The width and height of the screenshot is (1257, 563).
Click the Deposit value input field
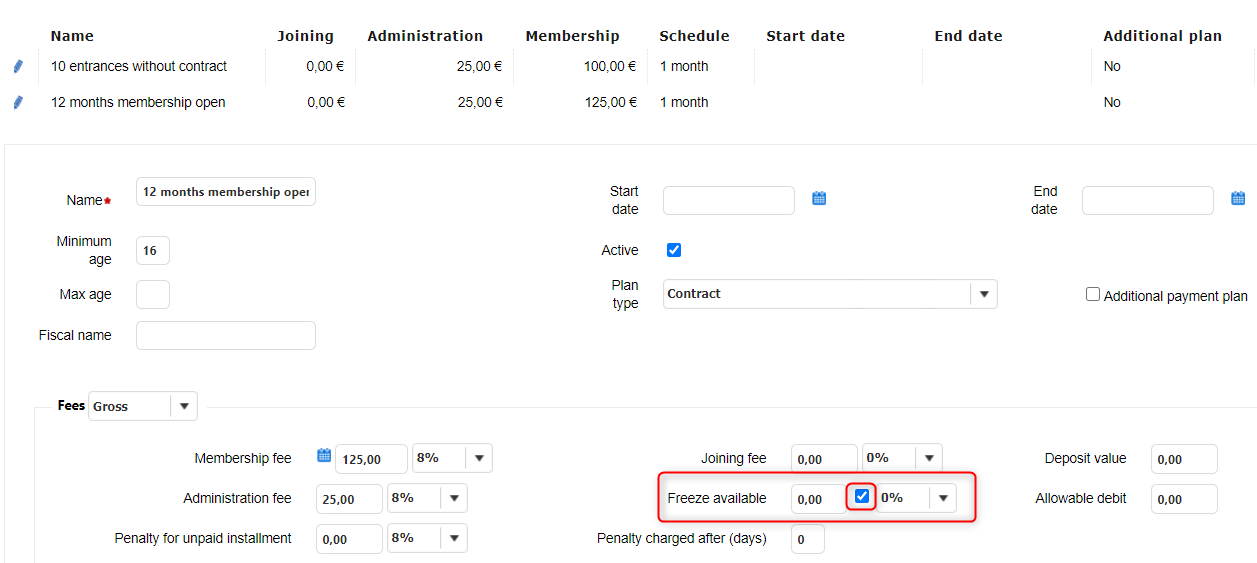pos(1184,459)
